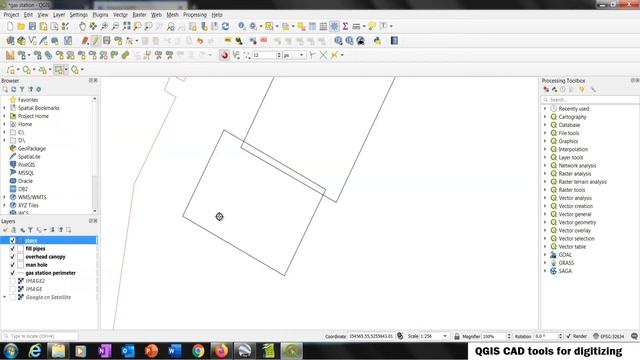This screenshot has height=360, width=640.
Task: Toggle visibility of the store layer
Action: click(x=12, y=240)
